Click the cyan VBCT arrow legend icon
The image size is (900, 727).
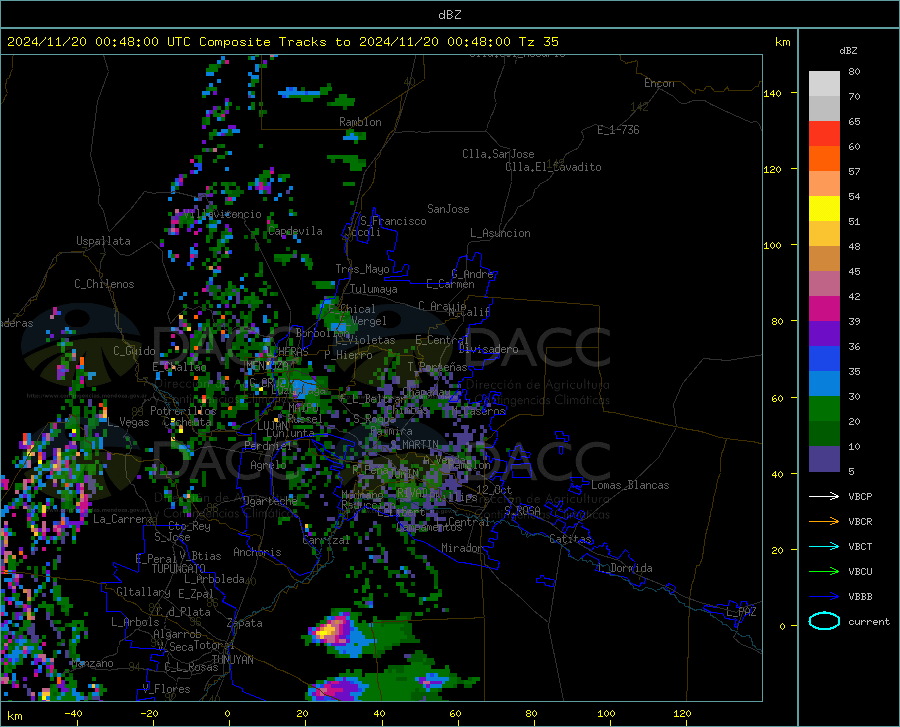pos(824,546)
